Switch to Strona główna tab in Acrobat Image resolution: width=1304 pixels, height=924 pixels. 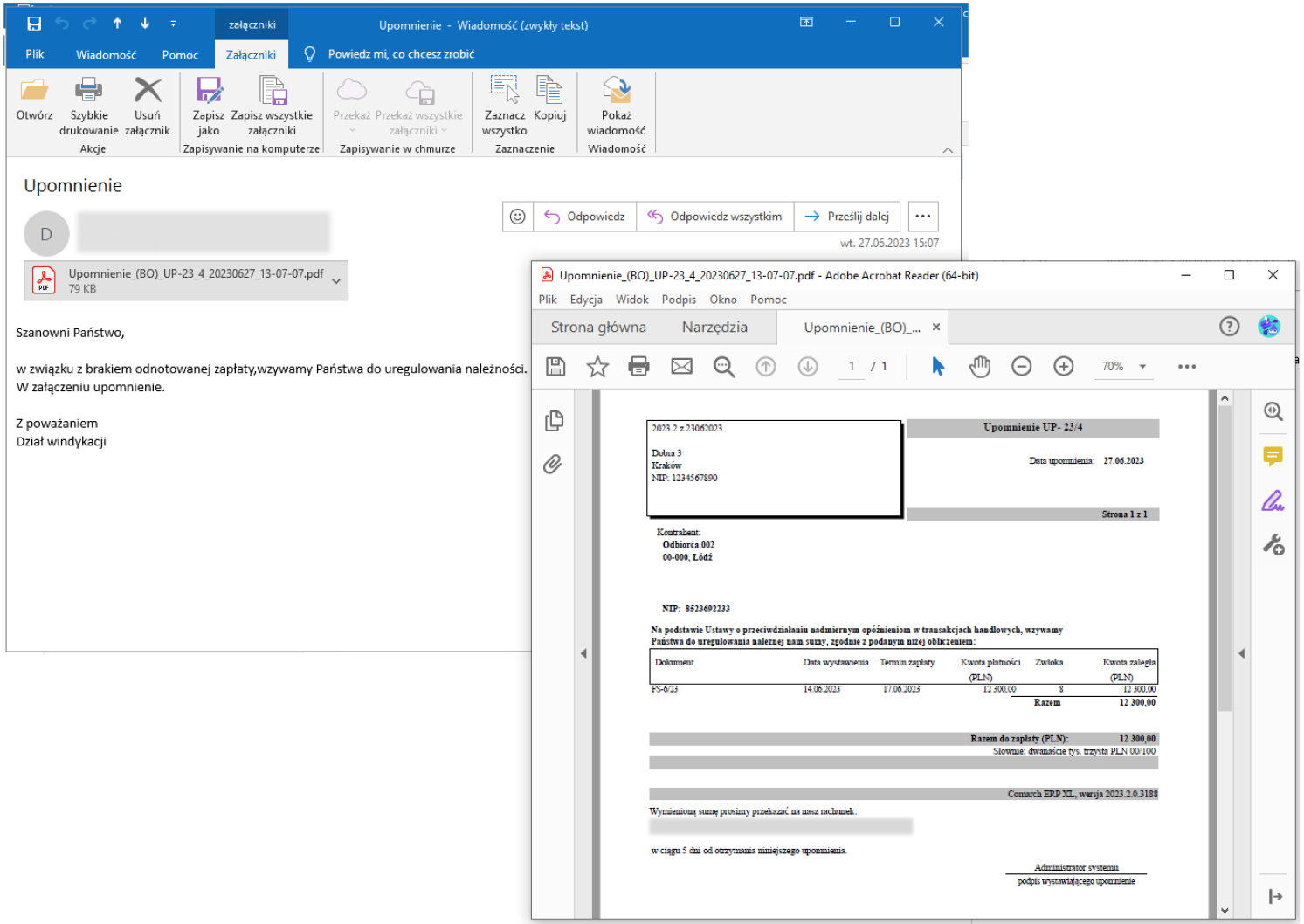(x=598, y=328)
